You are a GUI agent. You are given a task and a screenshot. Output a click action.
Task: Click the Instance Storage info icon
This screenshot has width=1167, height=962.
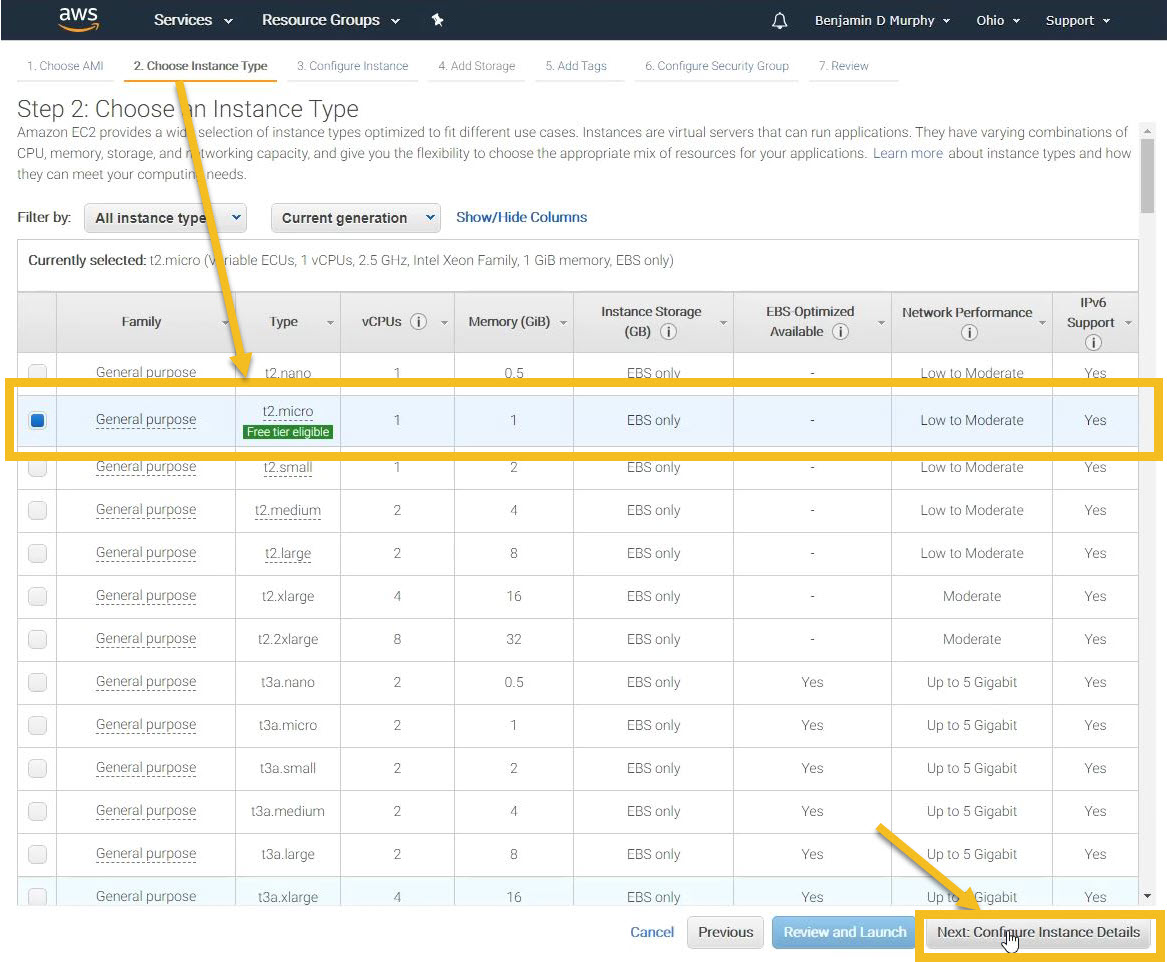[x=668, y=332]
